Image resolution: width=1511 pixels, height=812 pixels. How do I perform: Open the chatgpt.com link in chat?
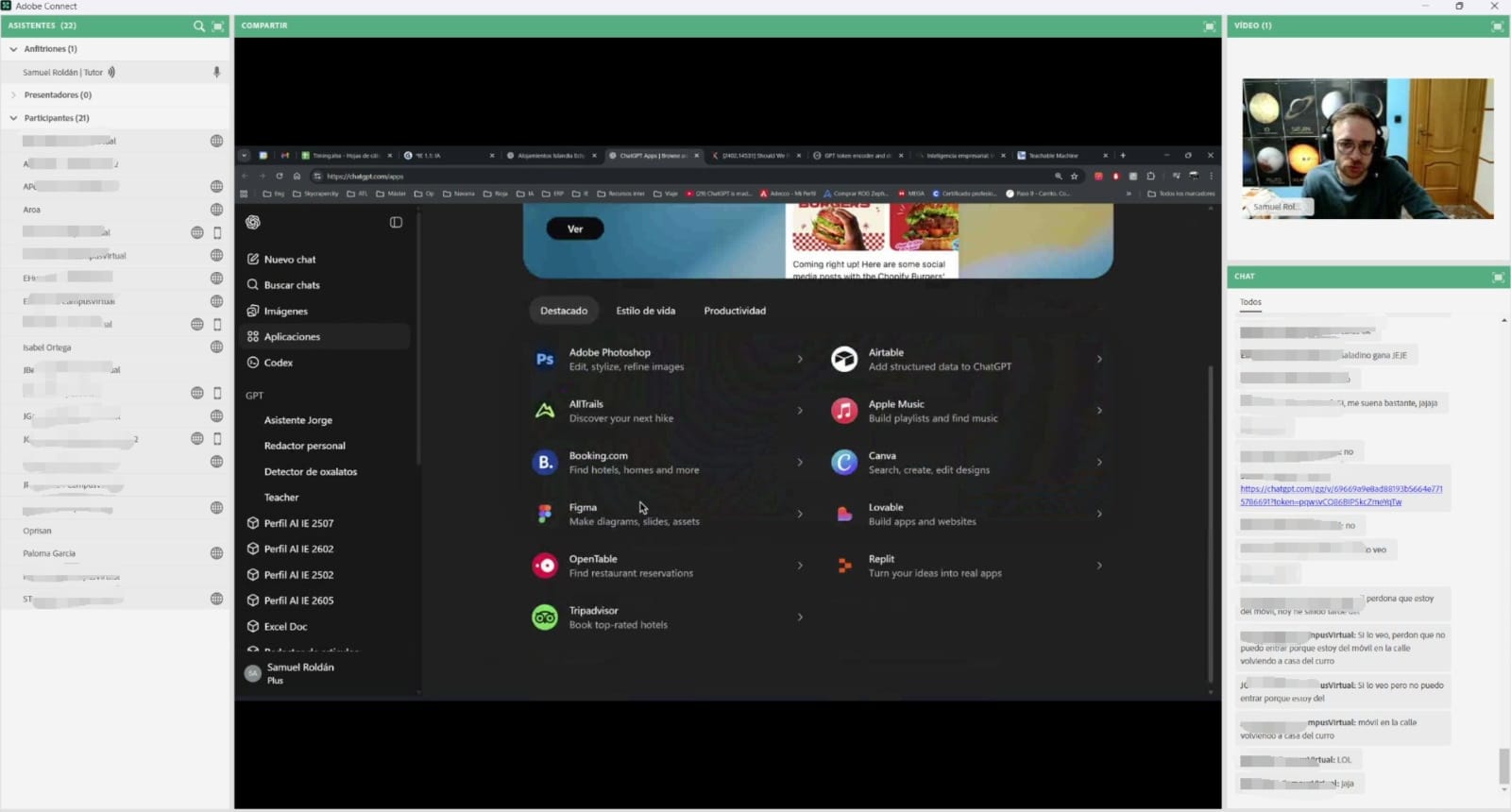pyautogui.click(x=1341, y=496)
